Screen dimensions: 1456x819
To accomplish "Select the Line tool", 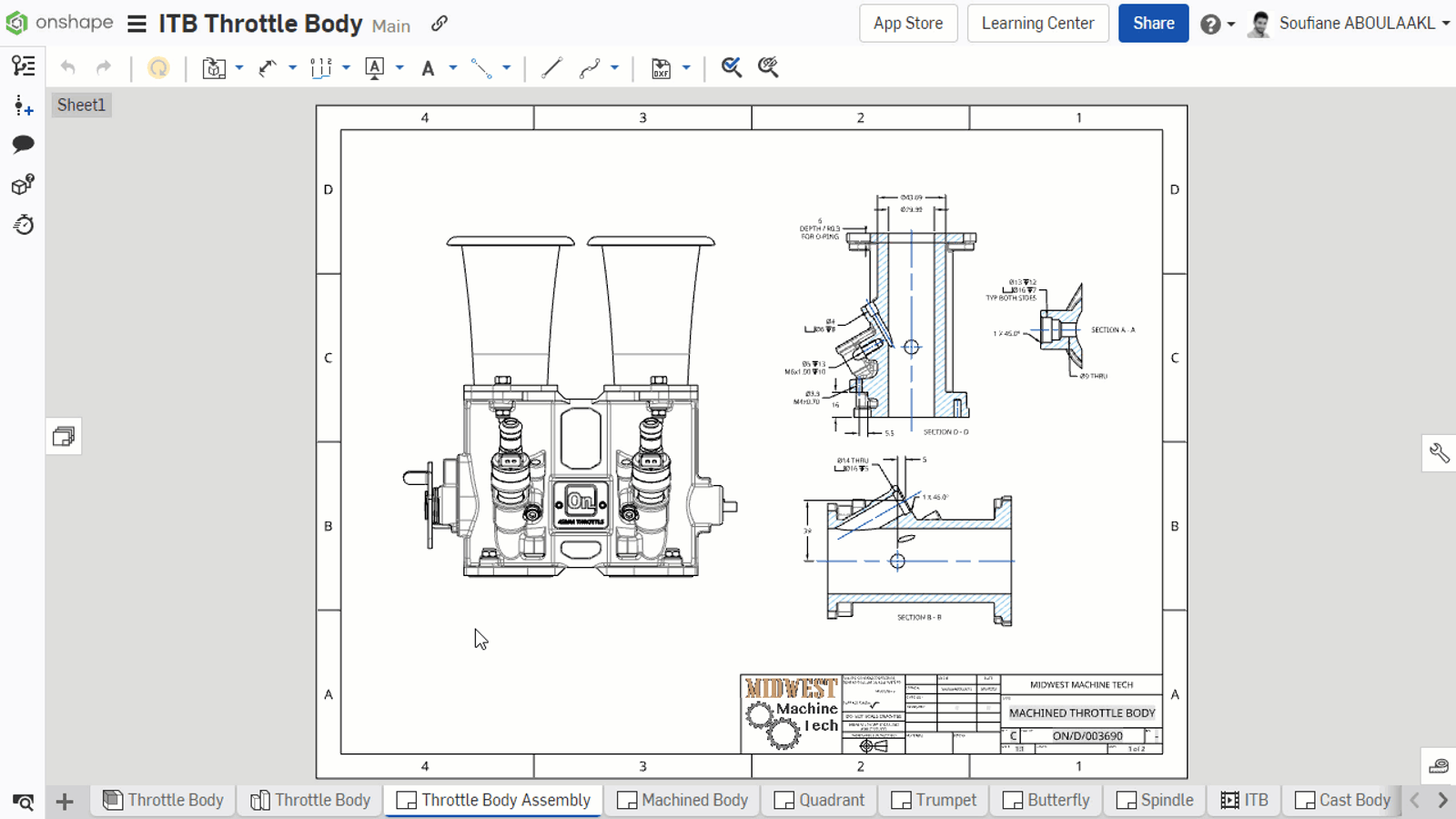I will pos(552,66).
